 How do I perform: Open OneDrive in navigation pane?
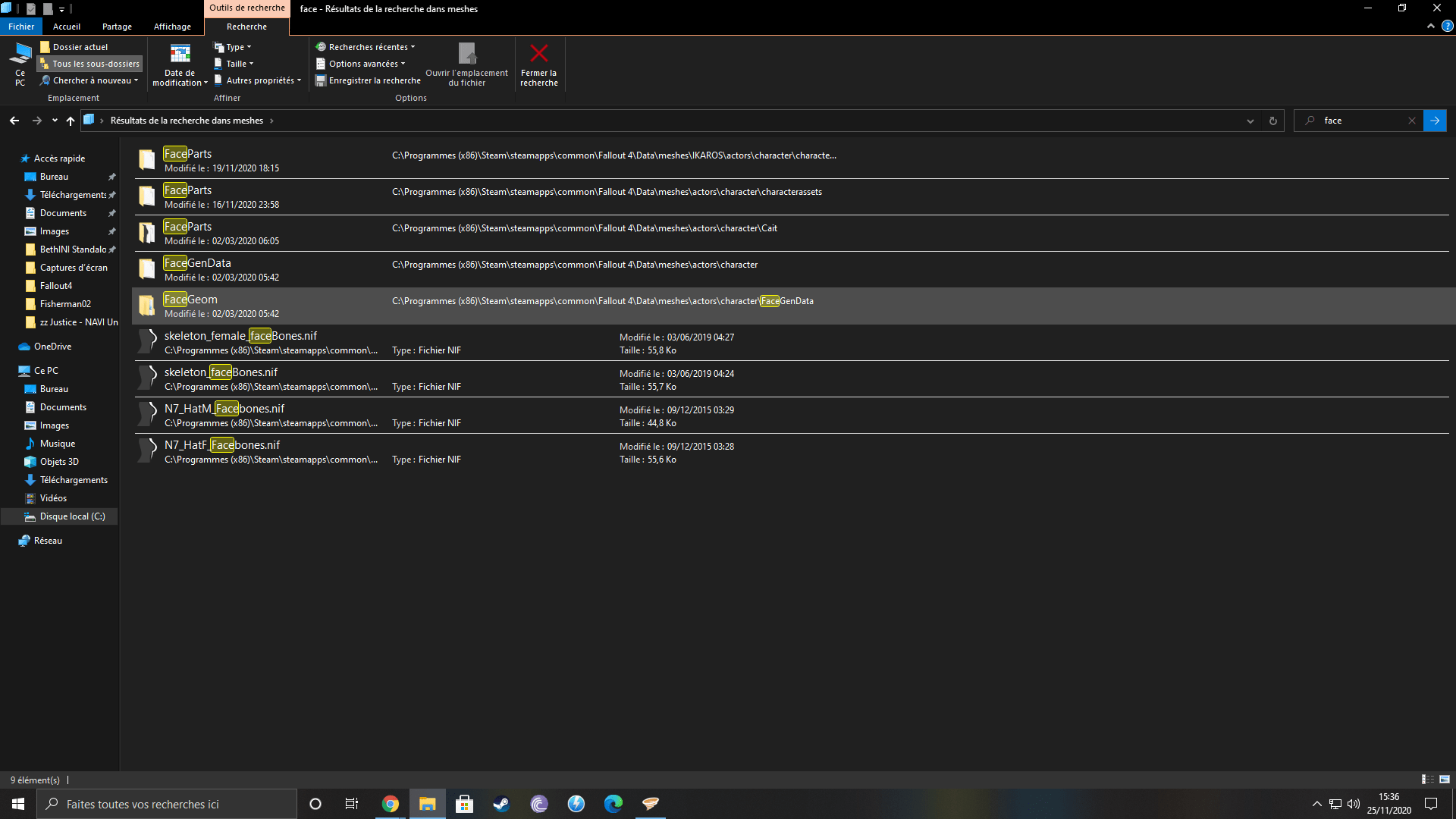(52, 347)
